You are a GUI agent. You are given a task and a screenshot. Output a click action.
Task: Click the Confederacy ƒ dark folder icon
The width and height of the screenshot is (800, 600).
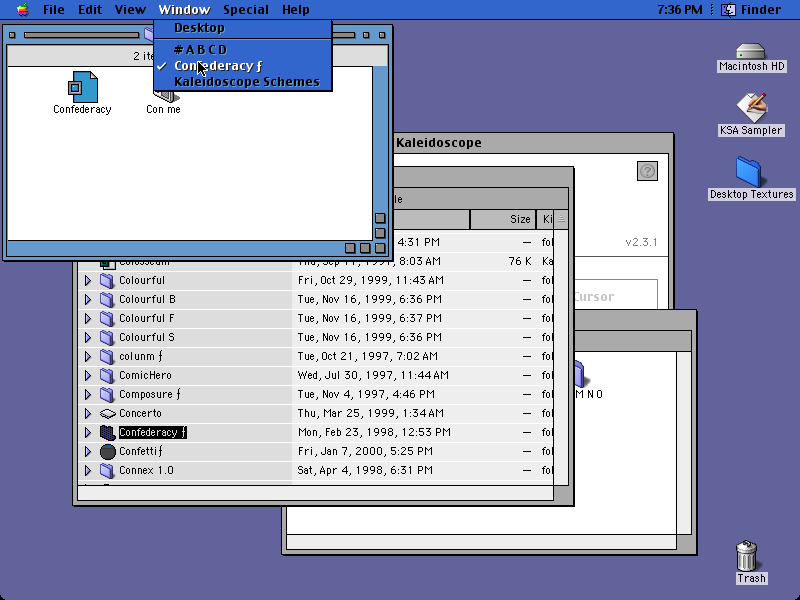107,433
